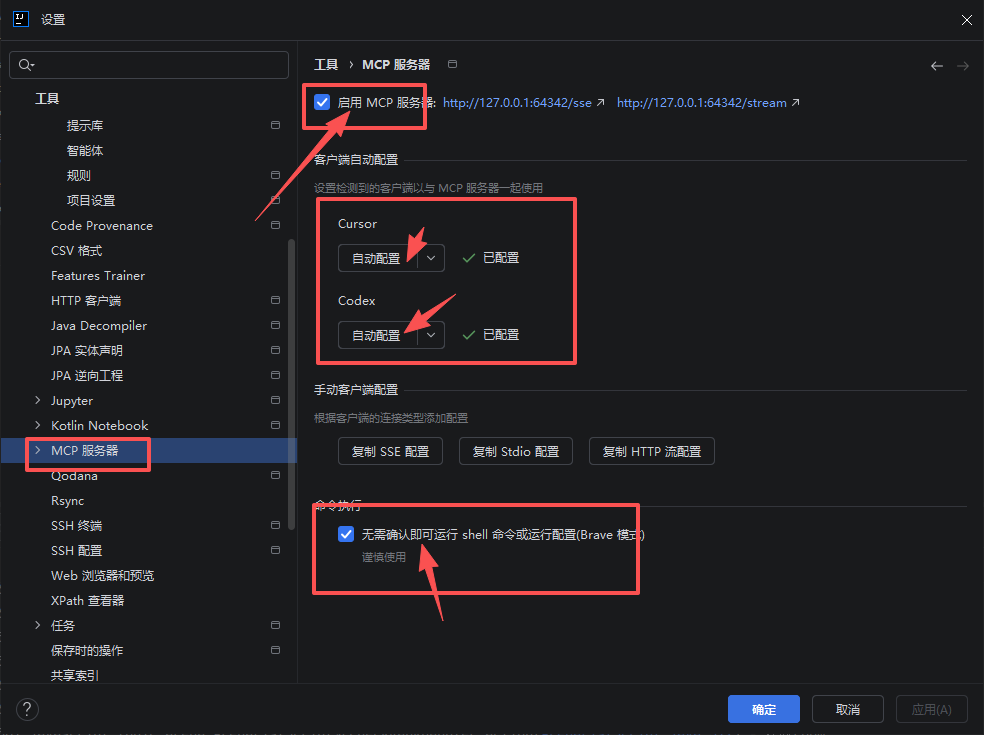This screenshot has height=735, width=984.
Task: Open the Codex 自动配置 dropdown arrow
Action: (x=431, y=335)
